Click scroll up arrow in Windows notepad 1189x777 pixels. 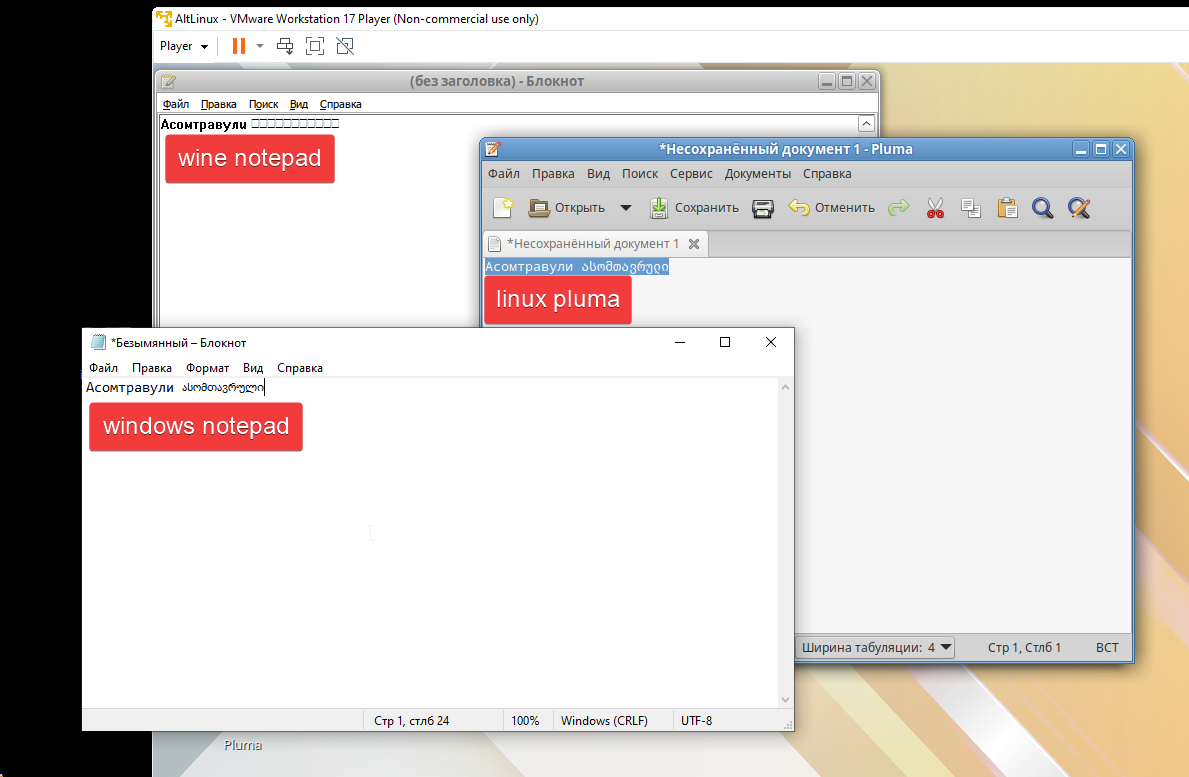[x=786, y=387]
